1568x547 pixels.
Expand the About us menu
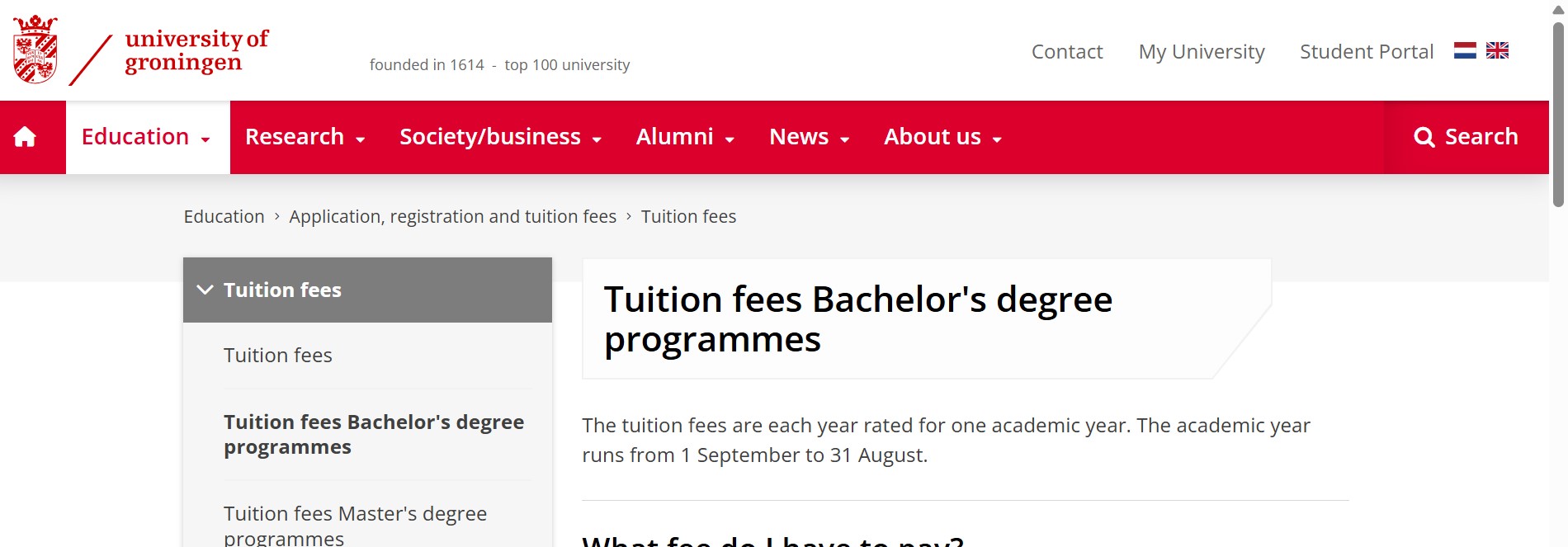[x=942, y=137]
